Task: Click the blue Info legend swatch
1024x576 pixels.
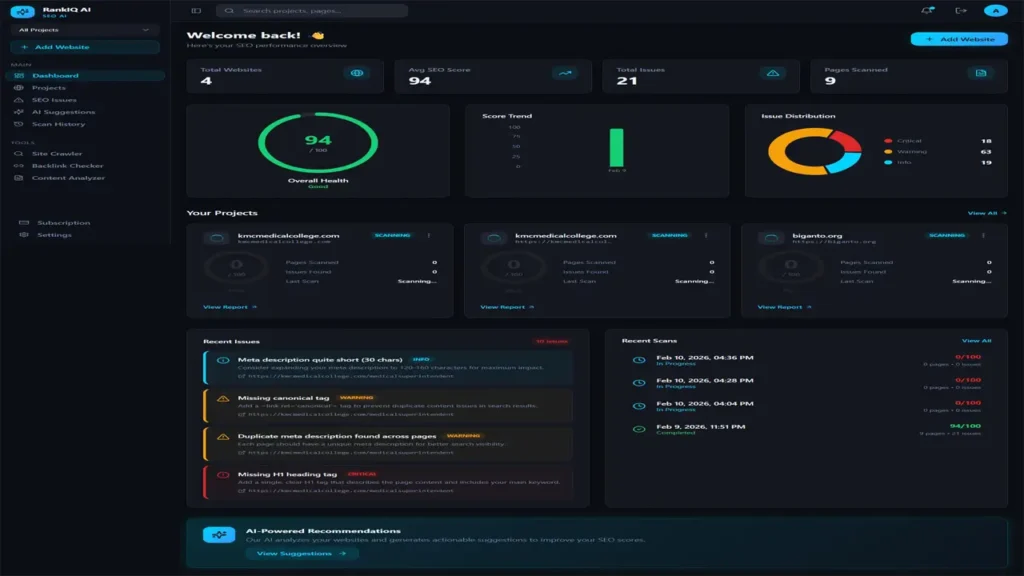Action: tap(888, 162)
